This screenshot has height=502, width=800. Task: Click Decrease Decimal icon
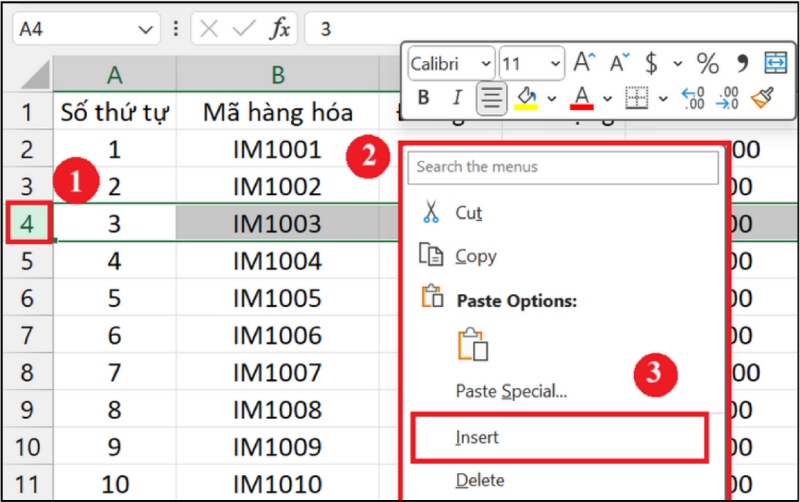tap(727, 98)
